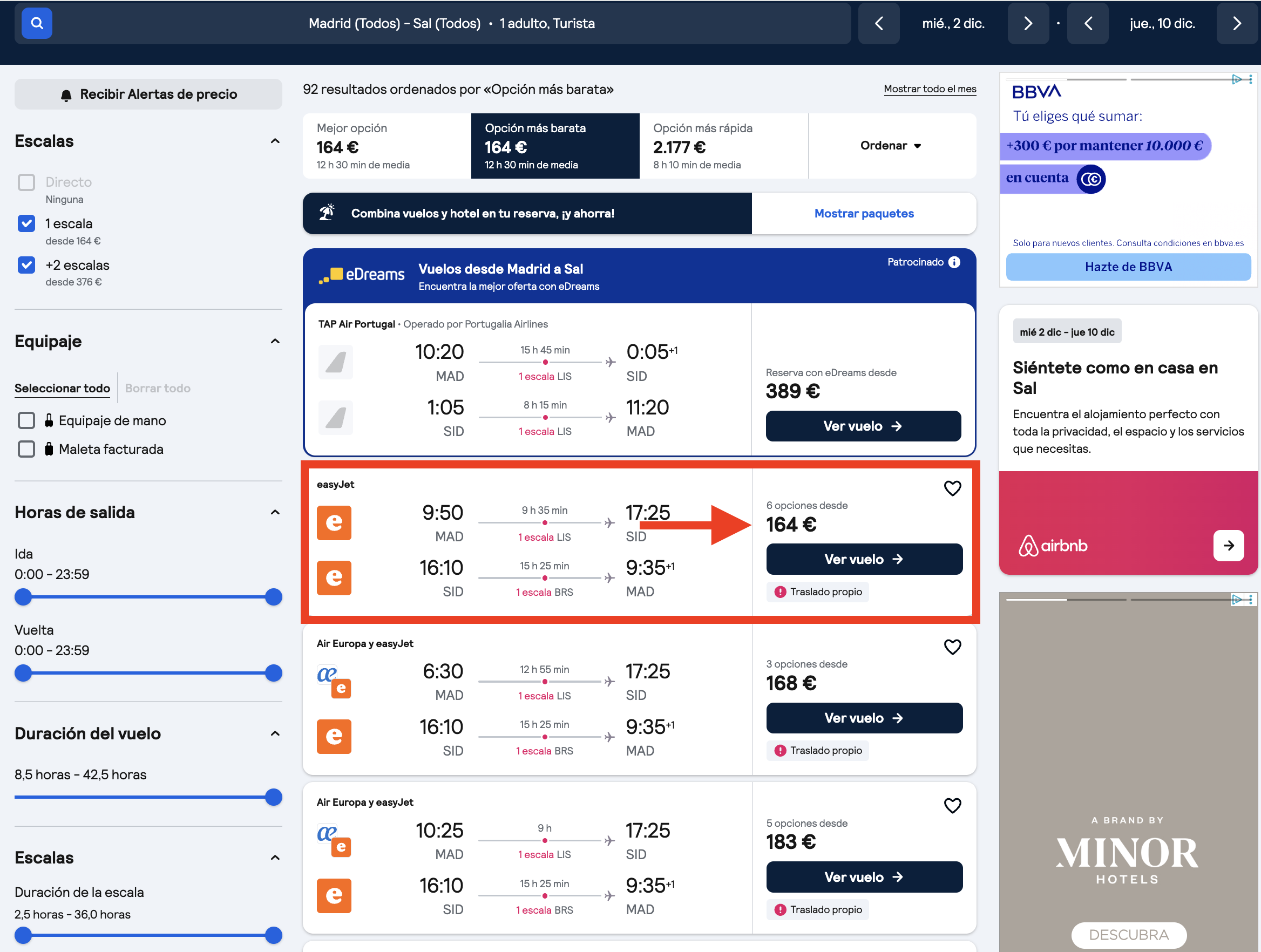Viewport: 1261px width, 952px height.
Task: Collapse the Equipaje section
Action: pos(275,341)
